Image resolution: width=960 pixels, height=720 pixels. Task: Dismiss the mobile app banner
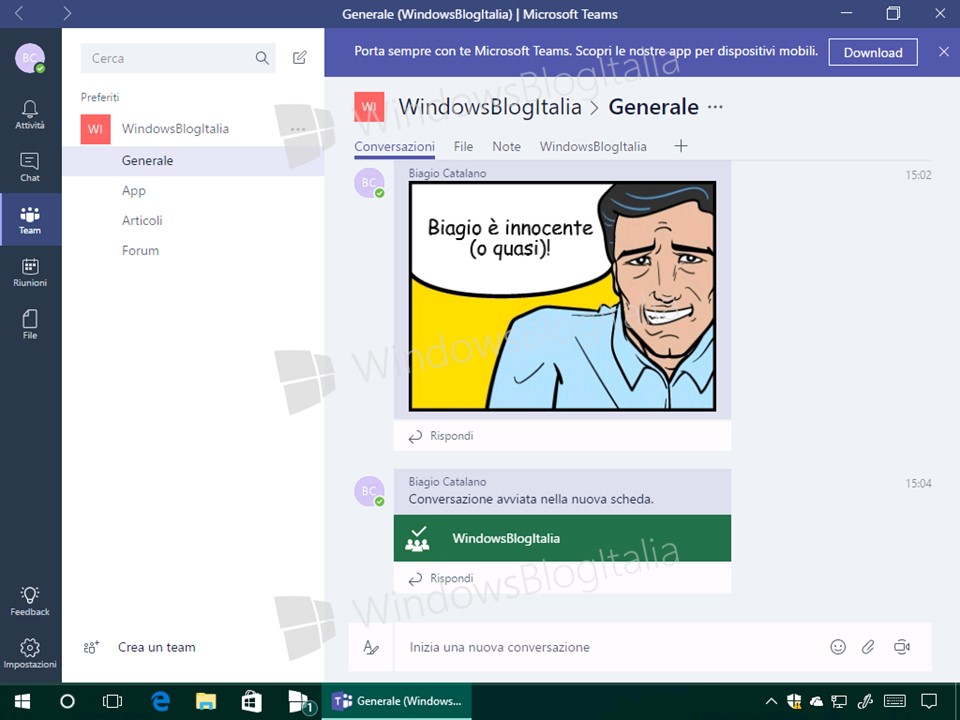(x=943, y=52)
